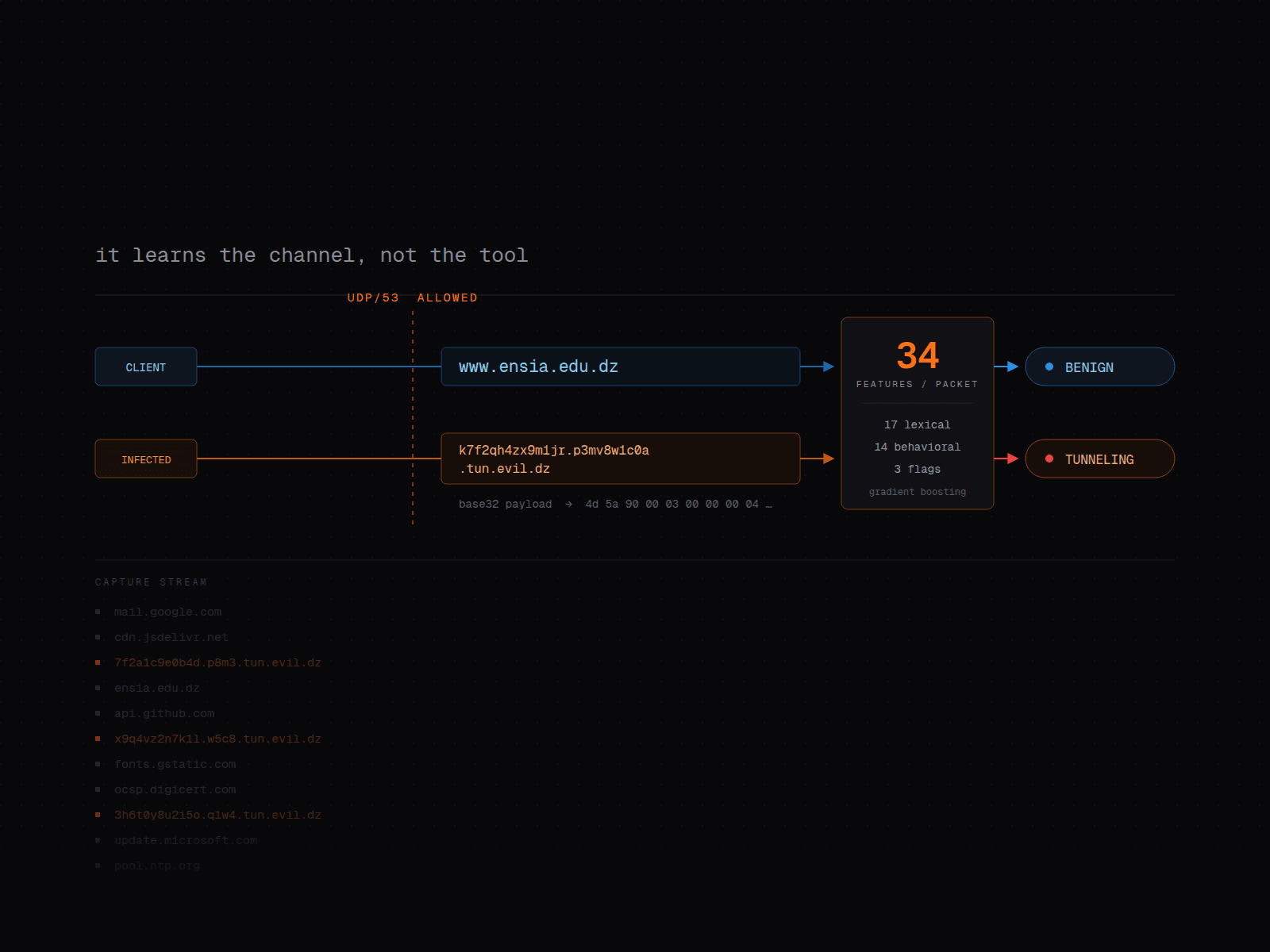Click ocsp.digicert.com in capture stream
Viewport: 1270px width, 952px height.
pos(175,789)
